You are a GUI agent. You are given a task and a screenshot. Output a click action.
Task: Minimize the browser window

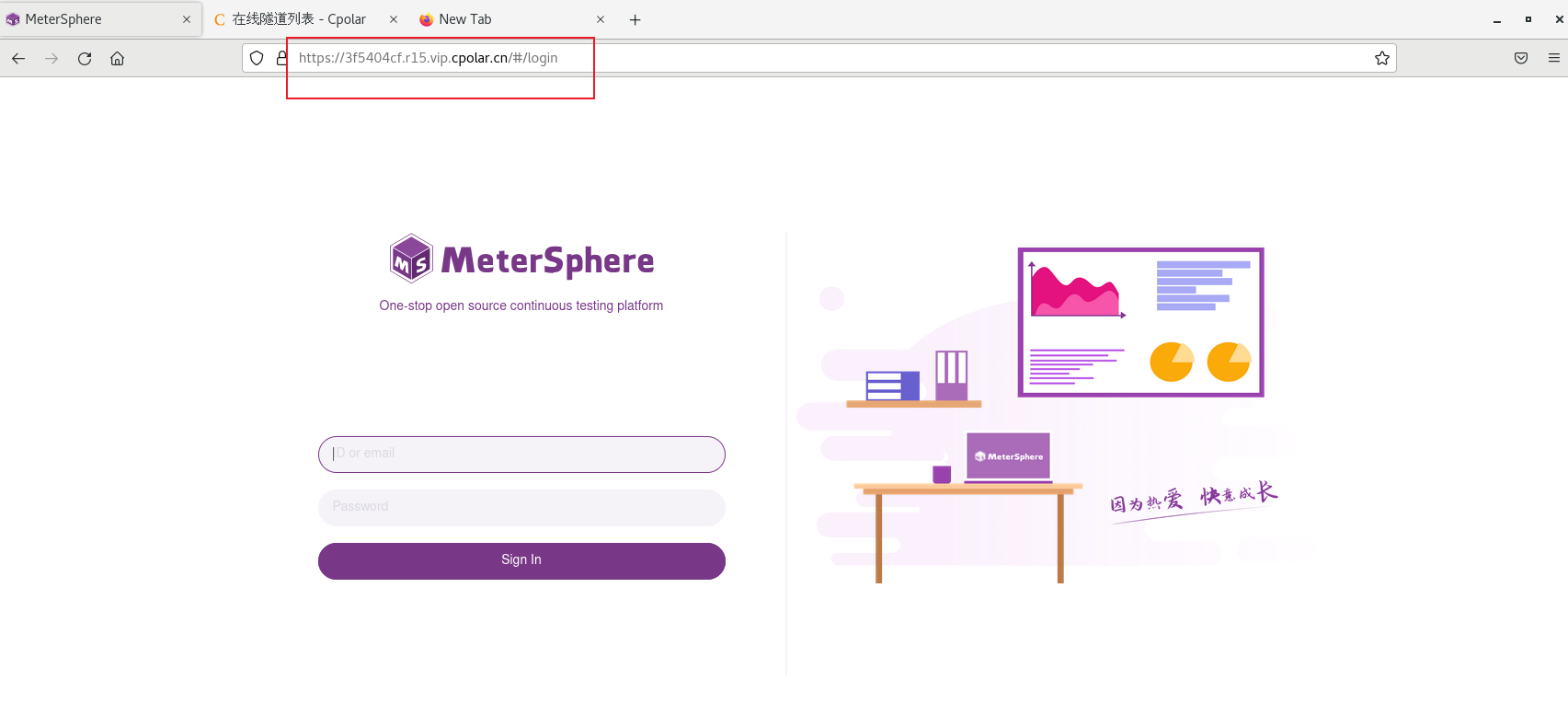(1497, 19)
